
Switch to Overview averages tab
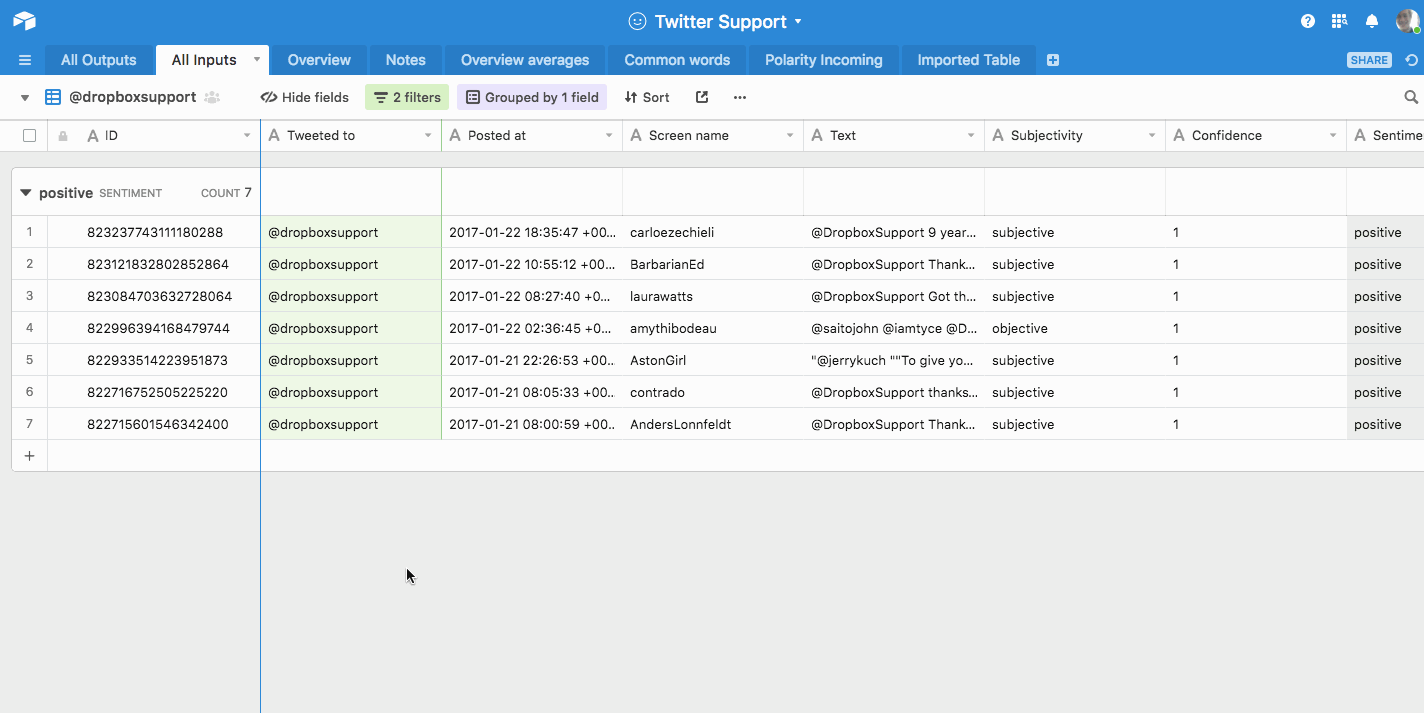coord(525,60)
